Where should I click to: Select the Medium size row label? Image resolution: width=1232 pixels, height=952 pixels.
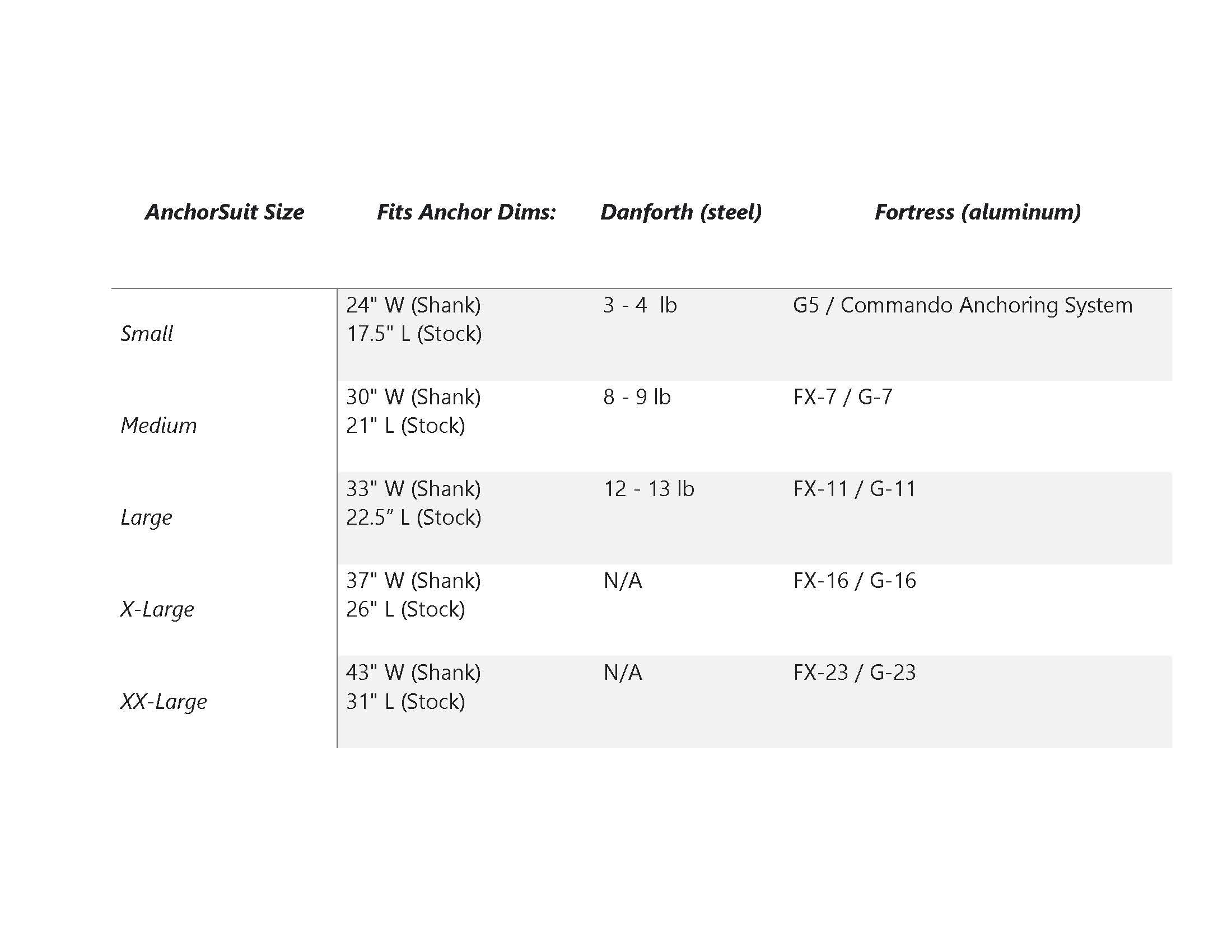158,425
